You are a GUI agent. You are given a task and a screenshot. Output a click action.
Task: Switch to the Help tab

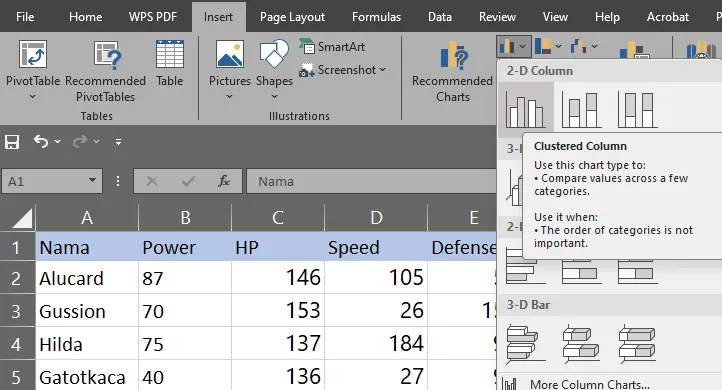[607, 17]
